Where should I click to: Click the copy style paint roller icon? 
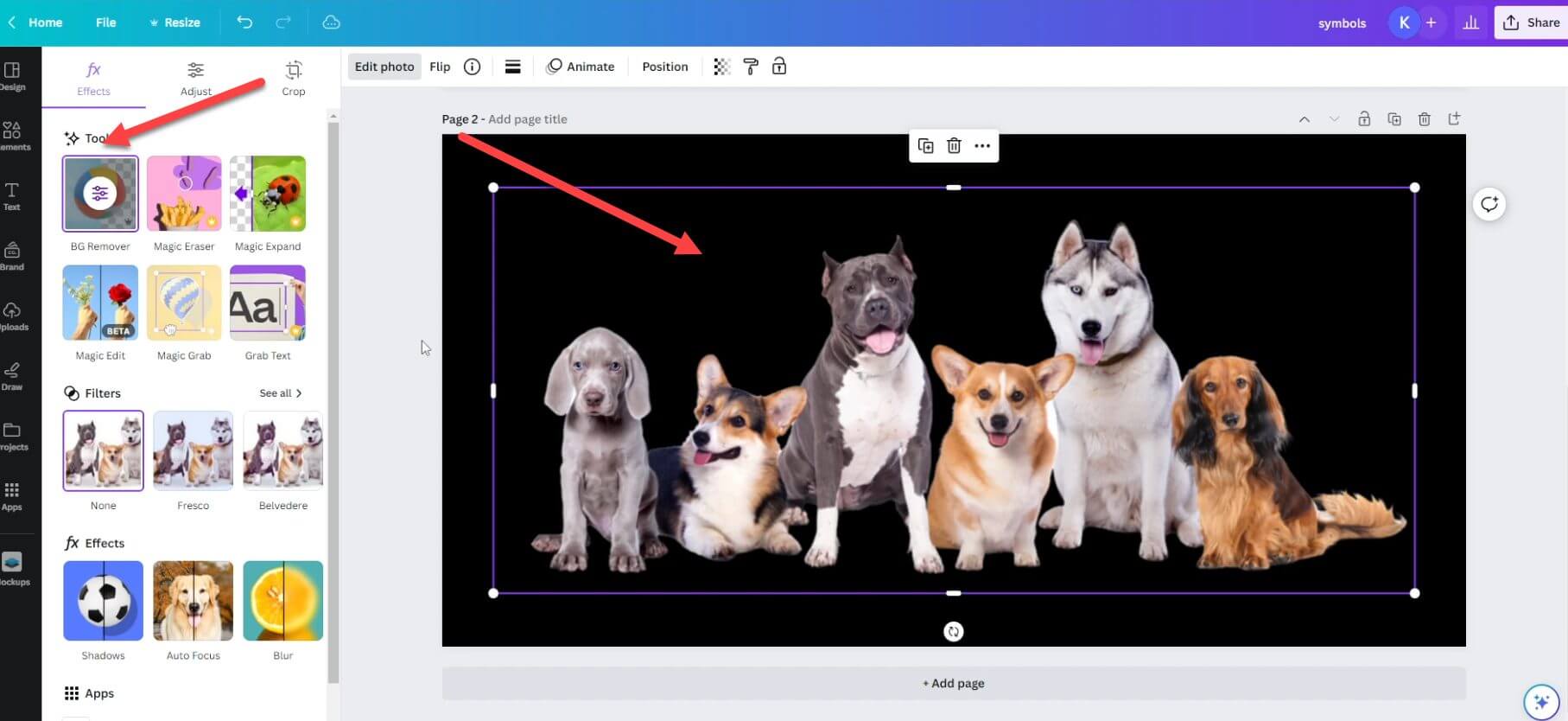(x=751, y=67)
